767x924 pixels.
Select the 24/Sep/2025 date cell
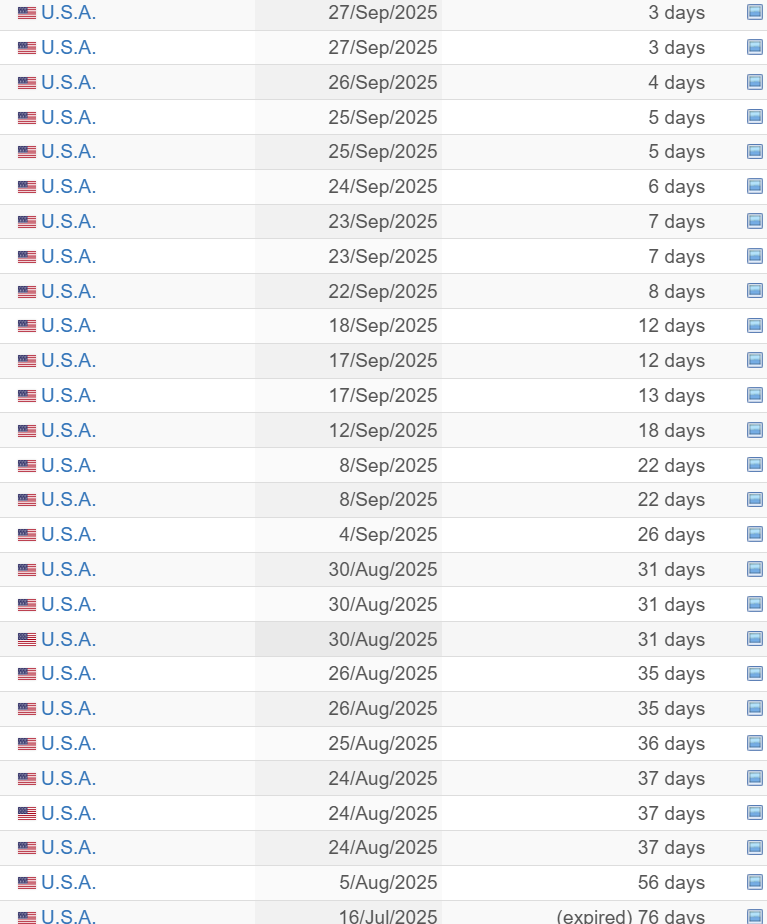[x=383, y=186]
